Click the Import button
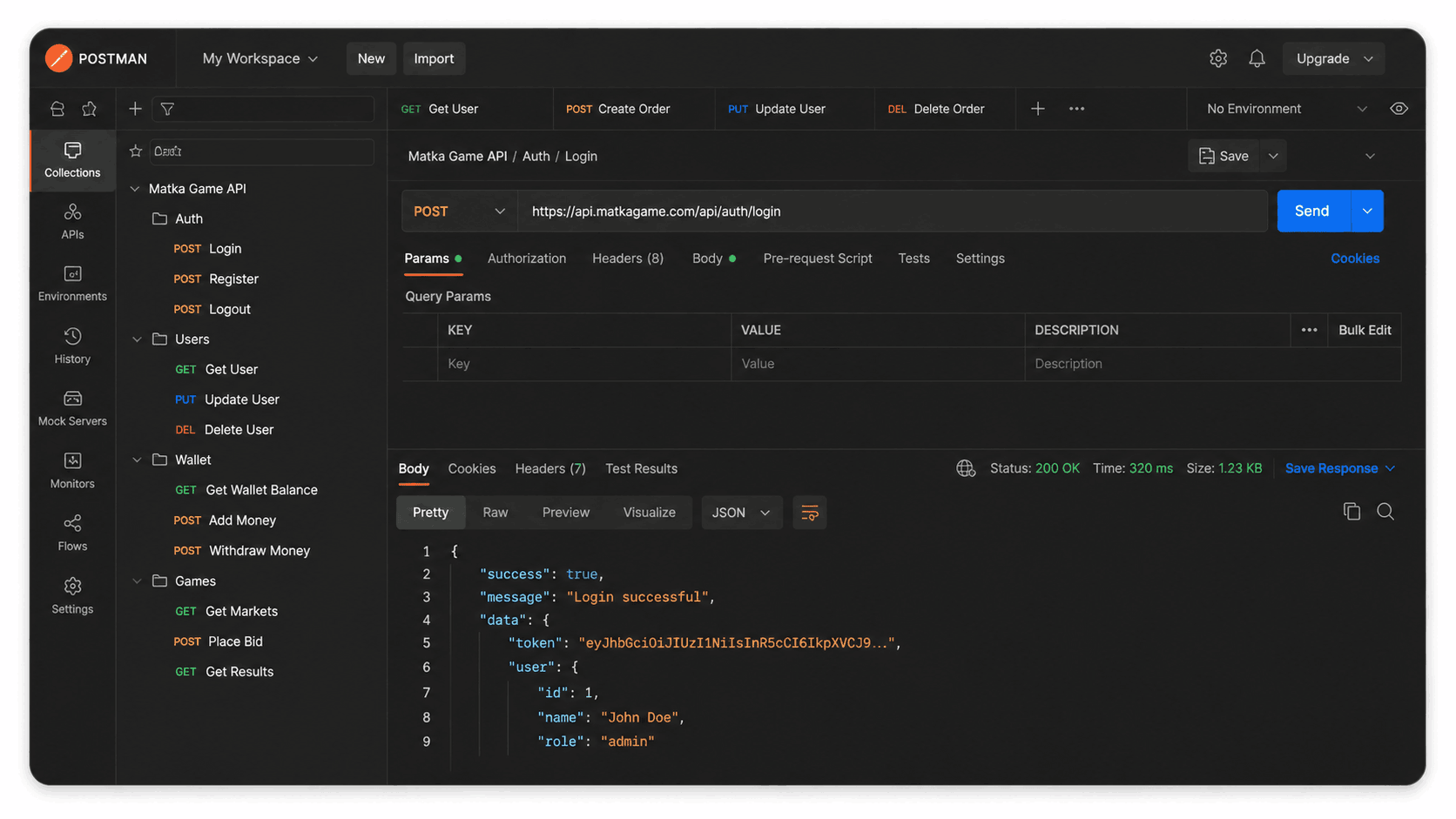The width and height of the screenshot is (1456, 819). [434, 58]
